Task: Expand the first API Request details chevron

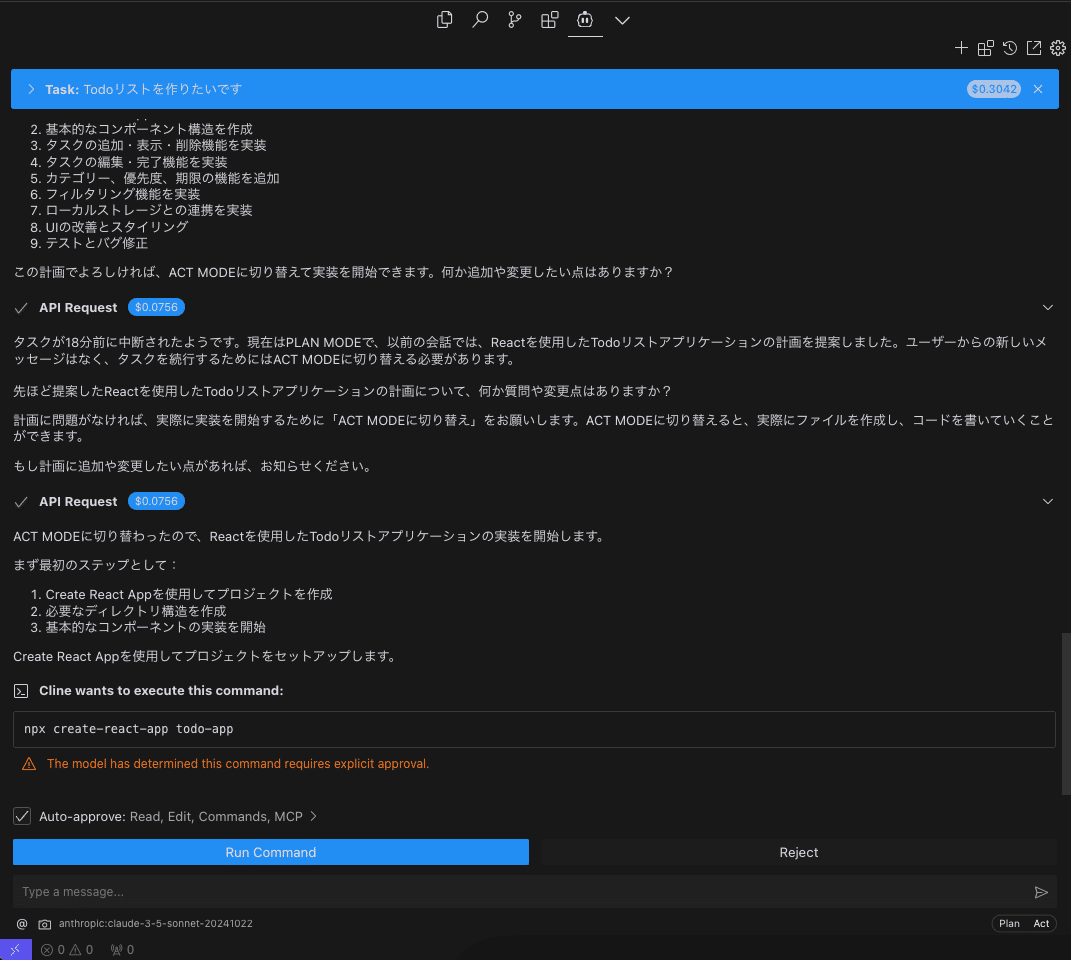Action: (x=1047, y=307)
